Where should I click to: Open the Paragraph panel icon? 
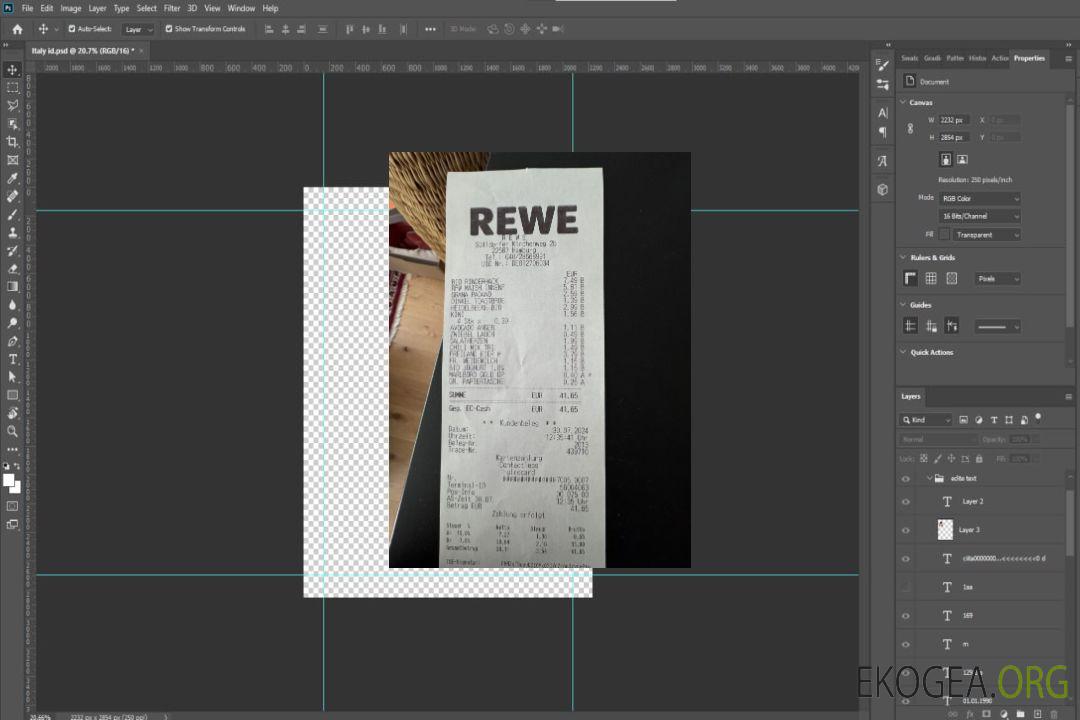(883, 132)
